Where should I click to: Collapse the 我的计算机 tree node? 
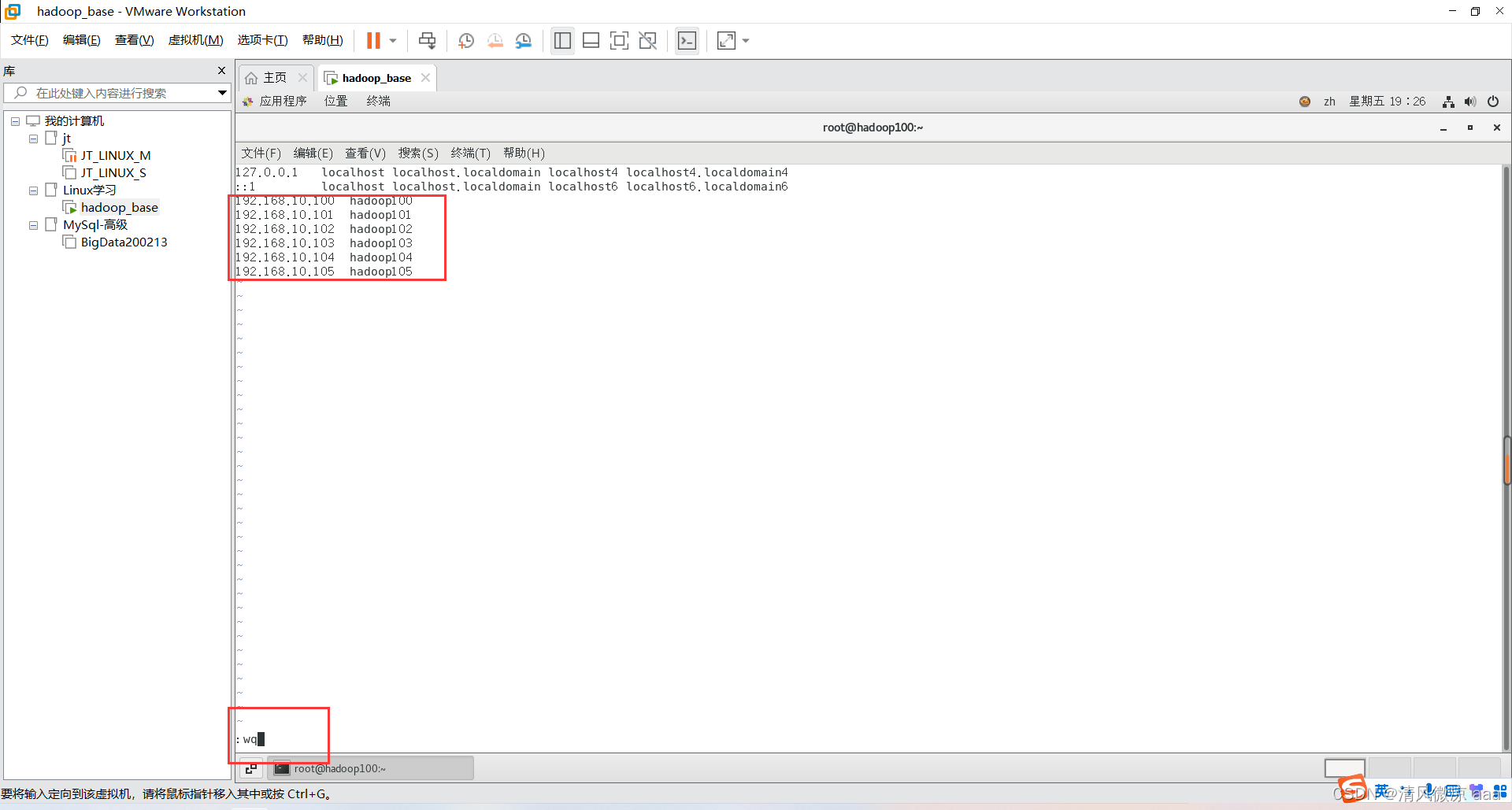click(15, 121)
